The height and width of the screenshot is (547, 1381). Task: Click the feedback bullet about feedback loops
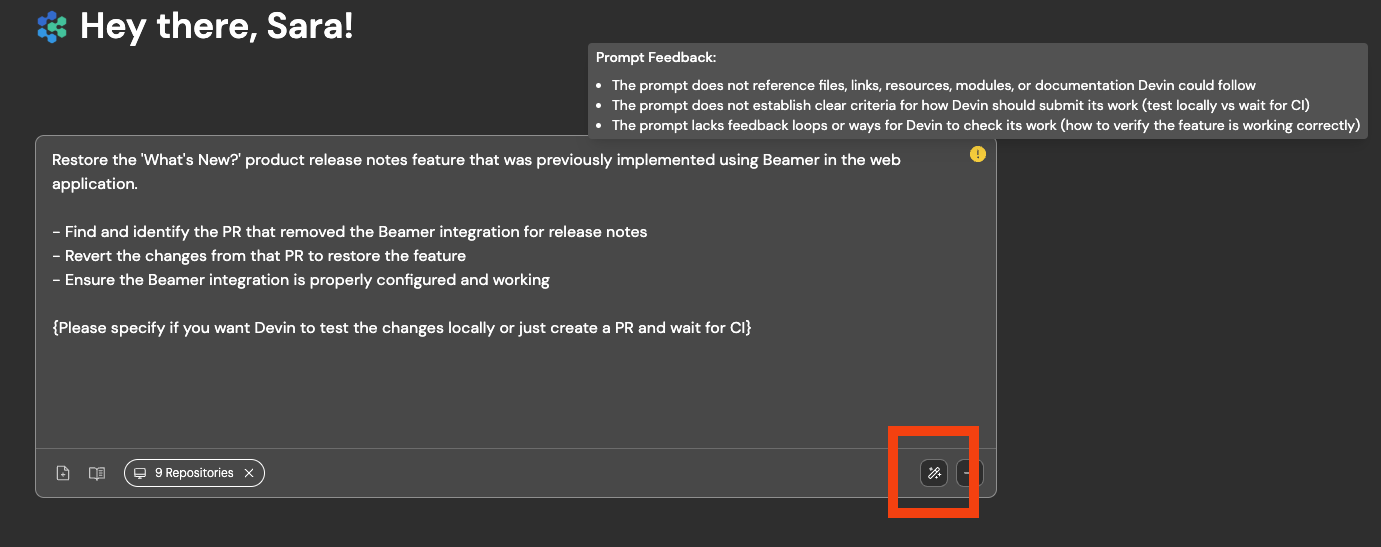[986, 125]
